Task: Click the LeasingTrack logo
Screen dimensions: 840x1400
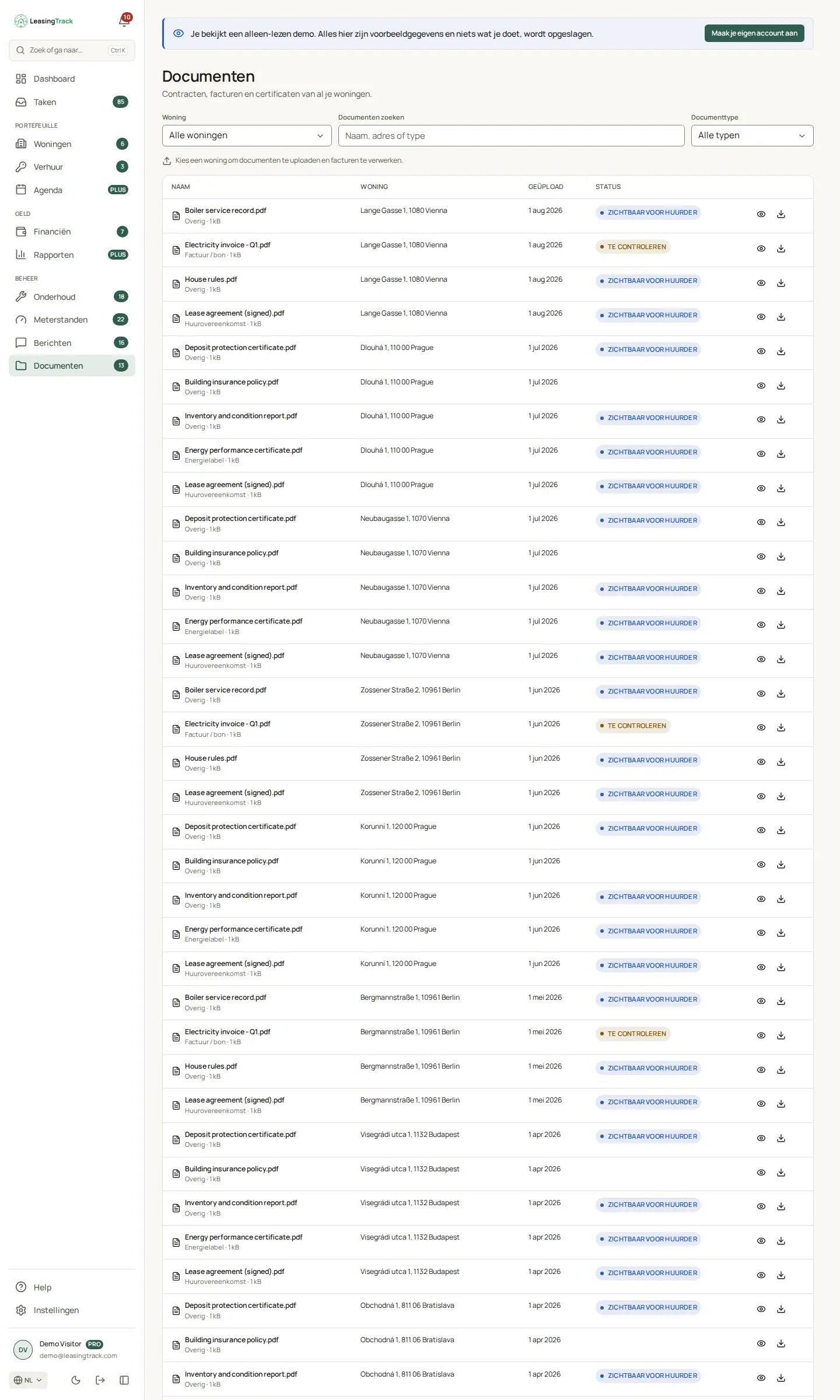Action: pos(44,21)
